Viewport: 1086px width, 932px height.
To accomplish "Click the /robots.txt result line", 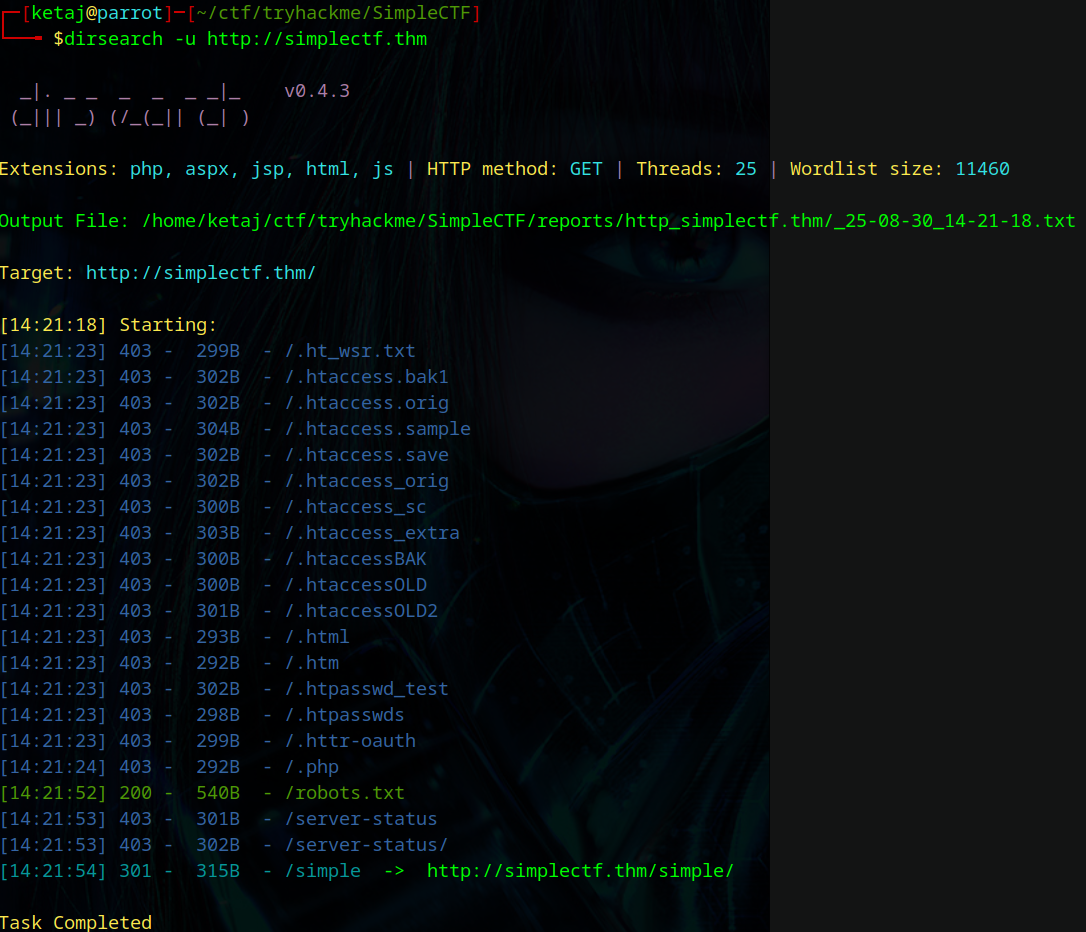I will [202, 793].
